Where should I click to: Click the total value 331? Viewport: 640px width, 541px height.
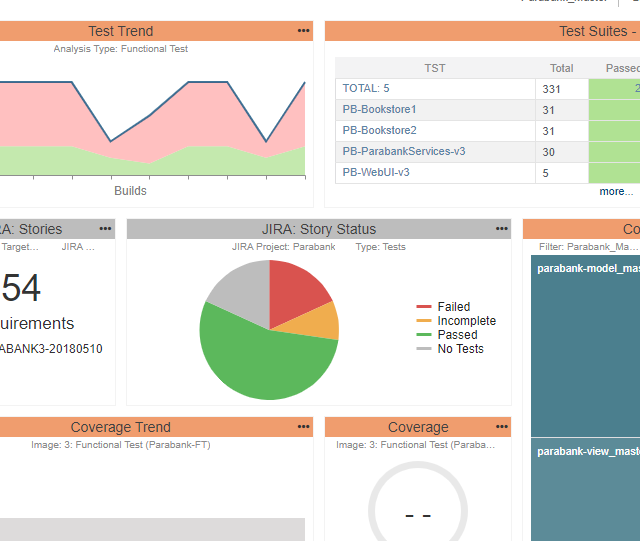coord(551,89)
